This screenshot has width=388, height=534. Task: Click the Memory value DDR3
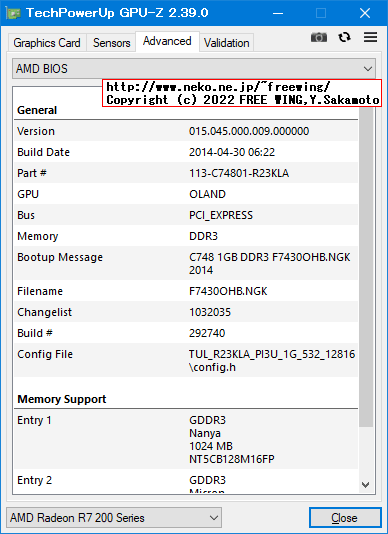coord(203,236)
